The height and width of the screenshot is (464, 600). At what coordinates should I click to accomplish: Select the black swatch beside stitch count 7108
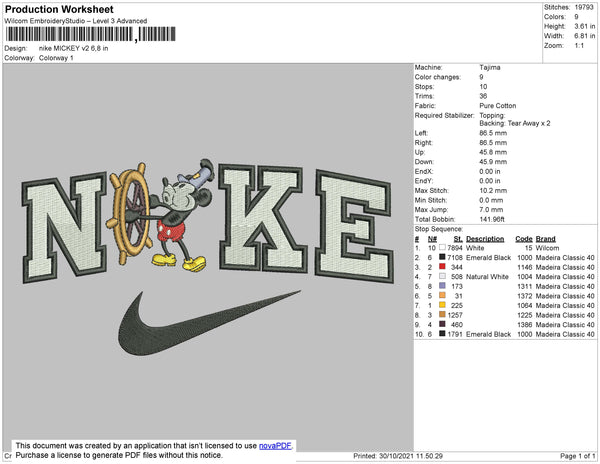tap(442, 257)
